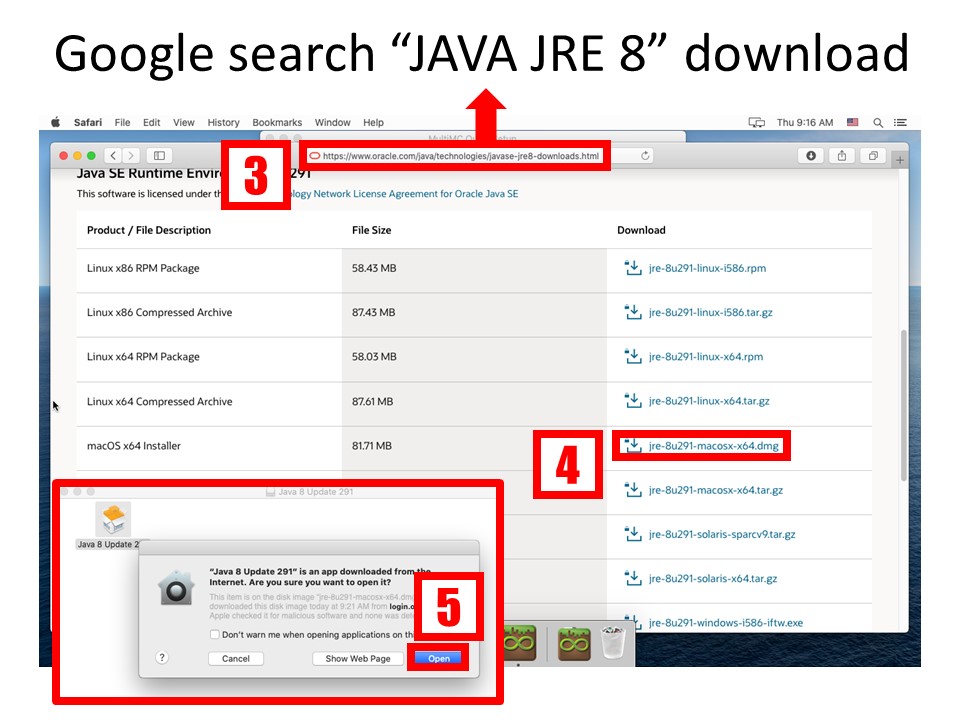The height and width of the screenshot is (720, 960).
Task: Click the US flag input source icon
Action: click(x=852, y=122)
